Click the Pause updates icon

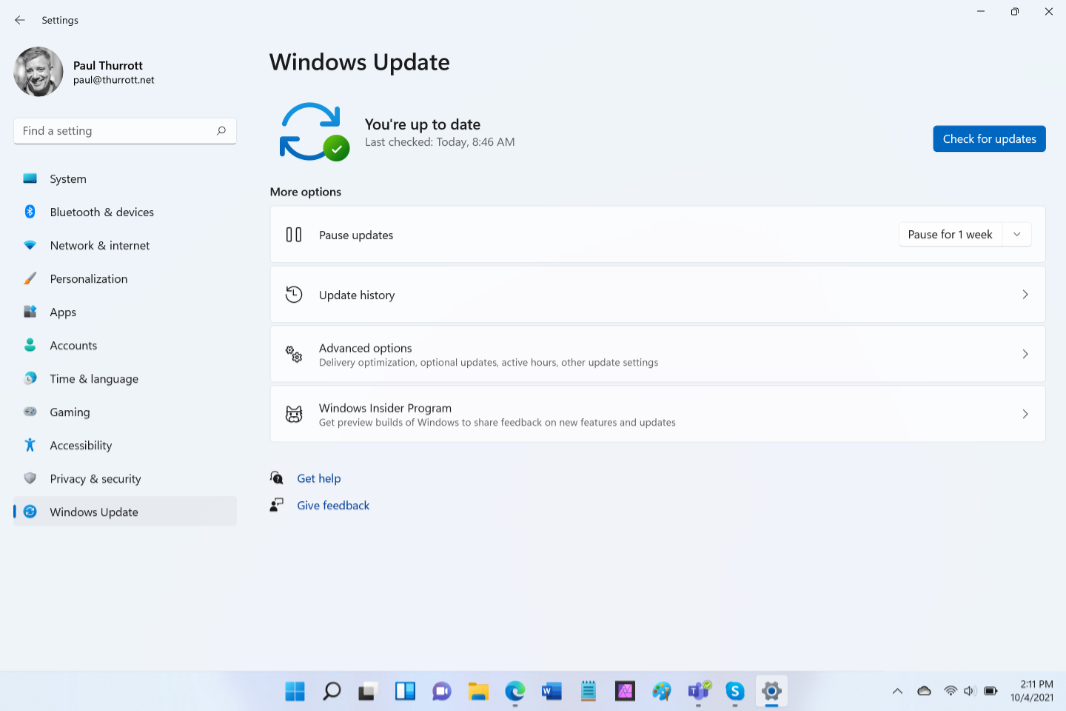(293, 234)
